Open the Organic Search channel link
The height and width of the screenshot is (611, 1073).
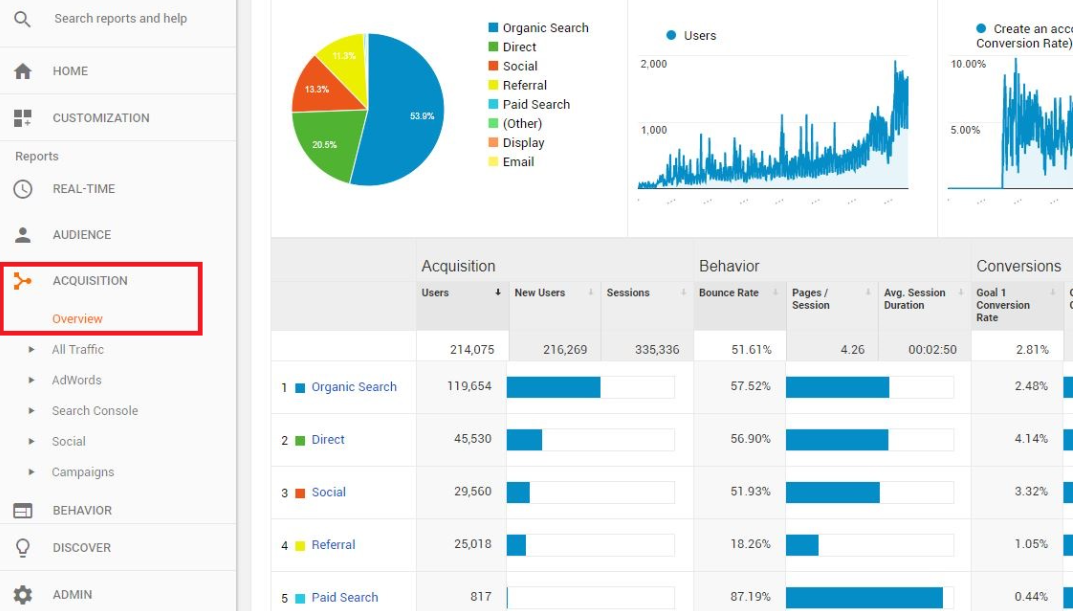[353, 387]
